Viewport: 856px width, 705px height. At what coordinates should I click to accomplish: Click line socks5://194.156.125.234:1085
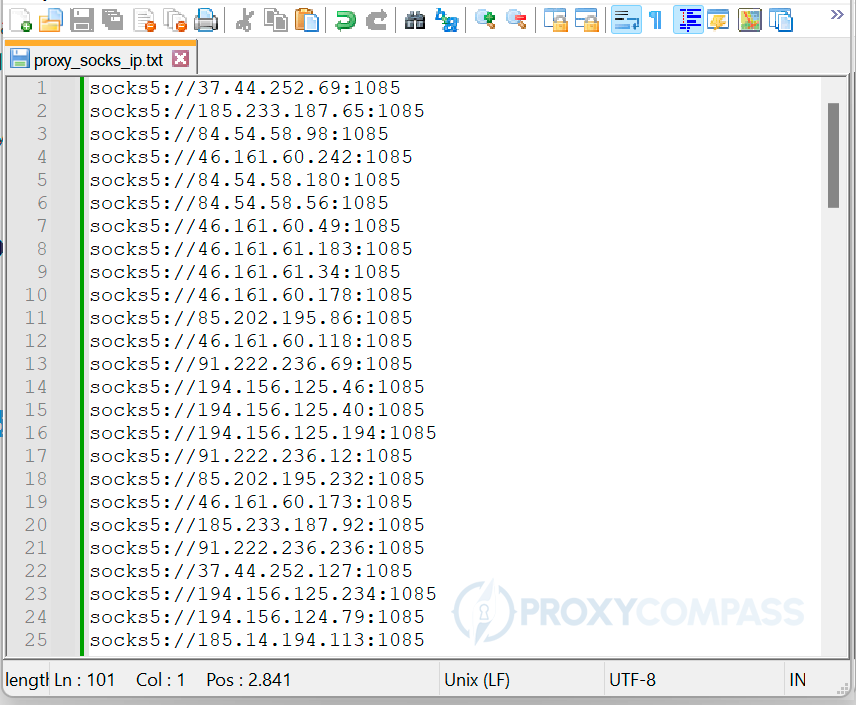coord(263,594)
